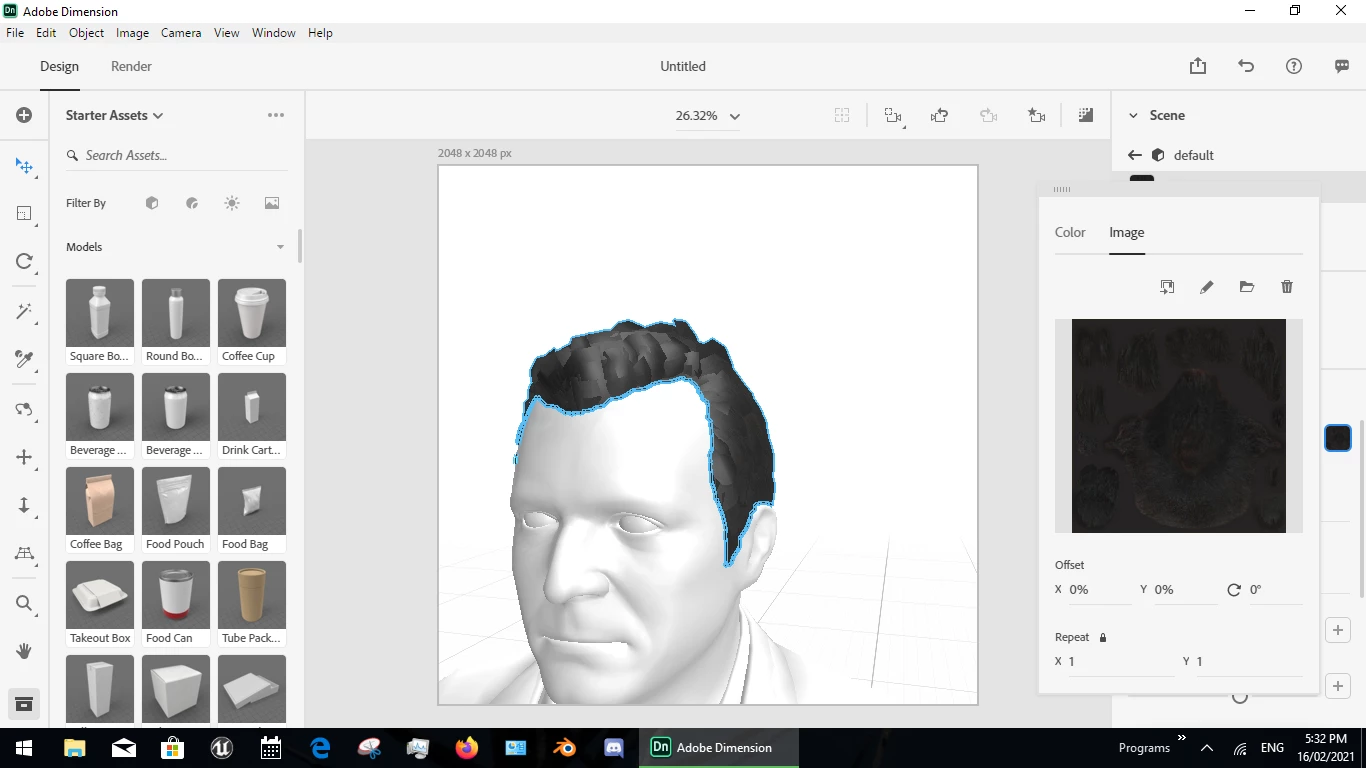Collapse the Models section arrow
The image size is (1366, 768).
pos(280,247)
